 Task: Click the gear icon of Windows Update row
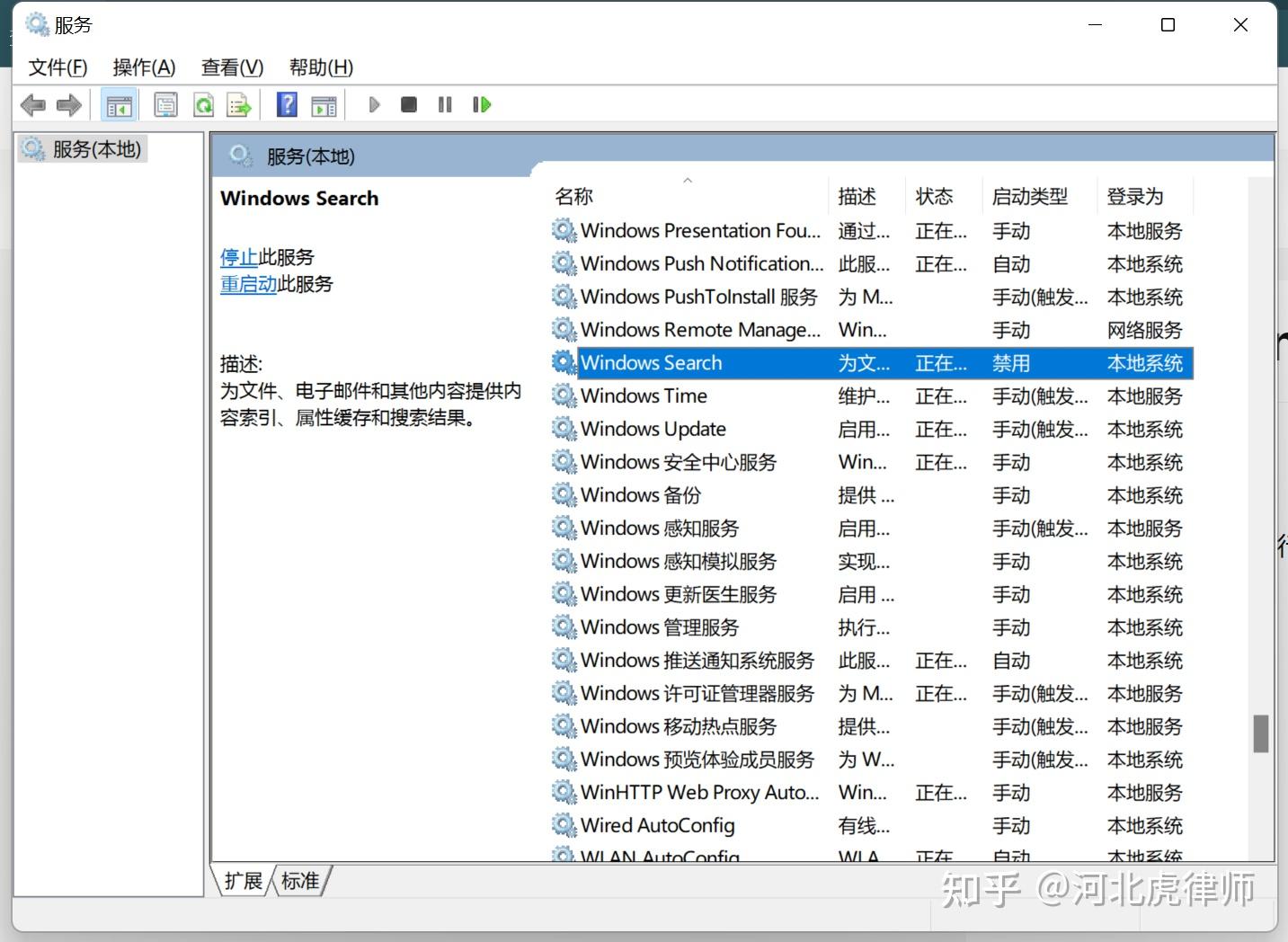(x=564, y=429)
